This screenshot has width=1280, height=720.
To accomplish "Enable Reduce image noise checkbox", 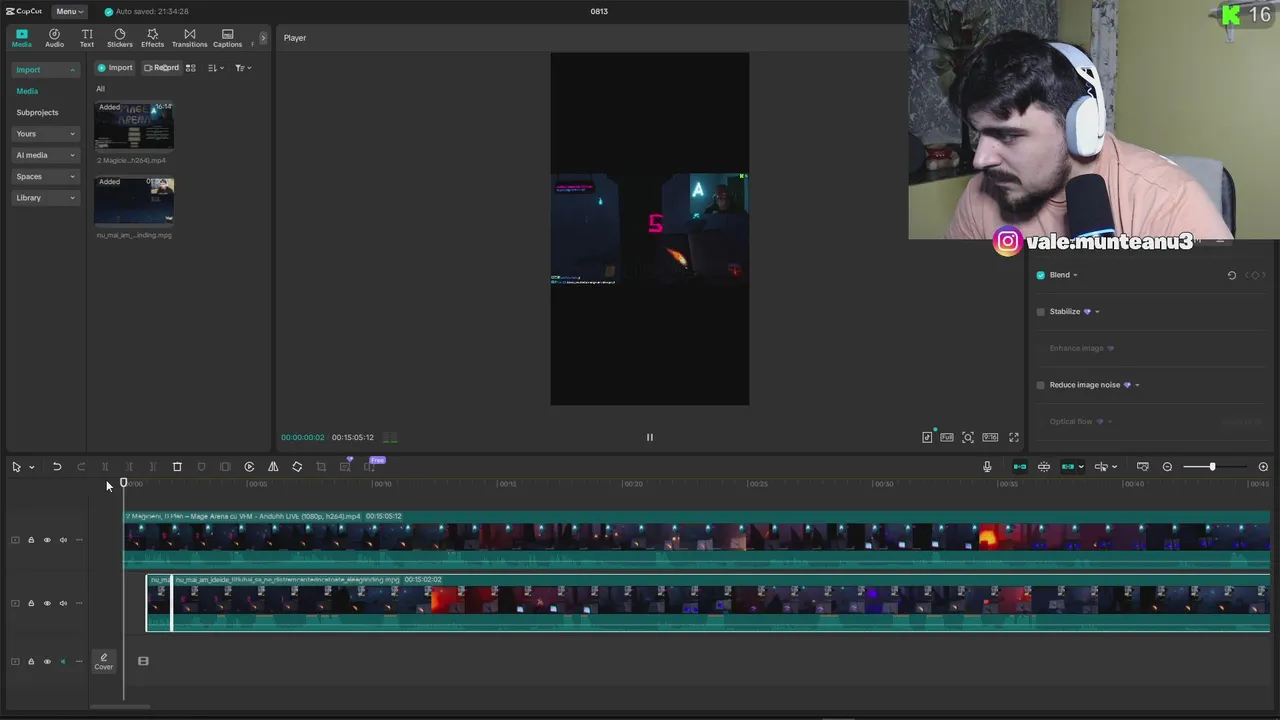I will (1041, 385).
